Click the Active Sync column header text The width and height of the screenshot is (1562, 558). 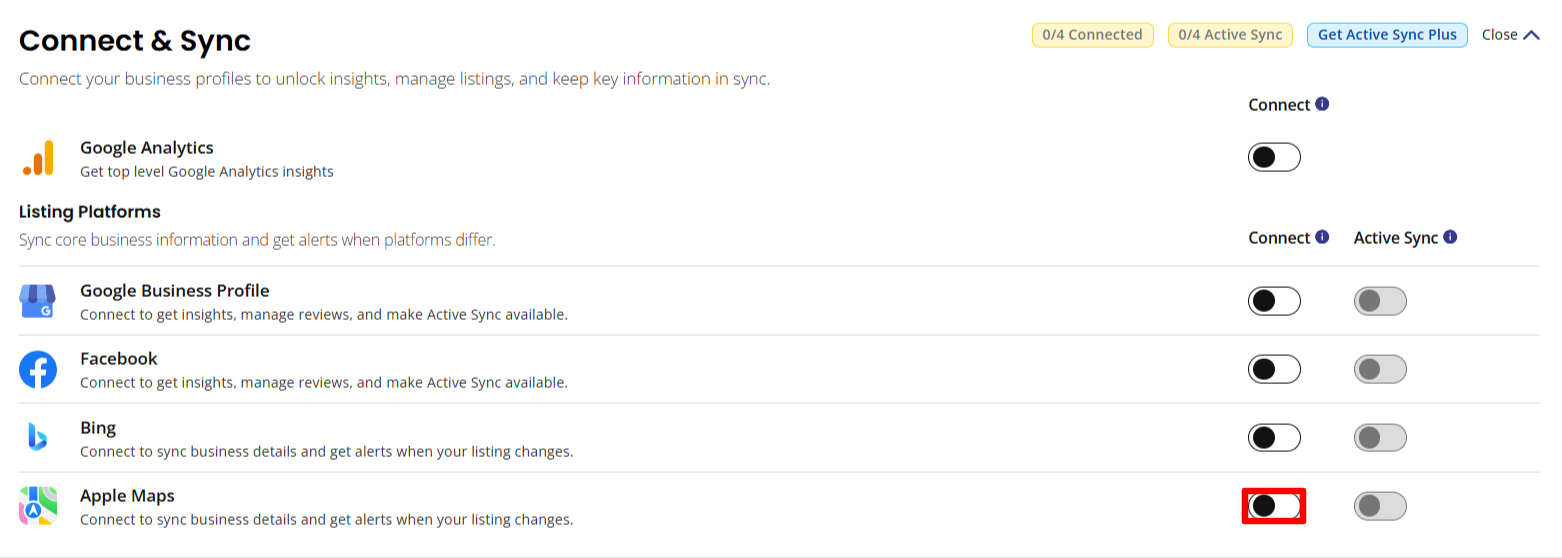point(1396,238)
